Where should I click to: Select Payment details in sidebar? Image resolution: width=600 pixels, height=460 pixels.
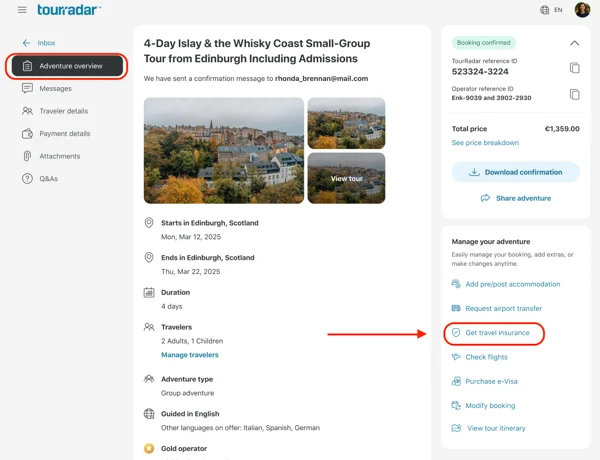pyautogui.click(x=65, y=134)
